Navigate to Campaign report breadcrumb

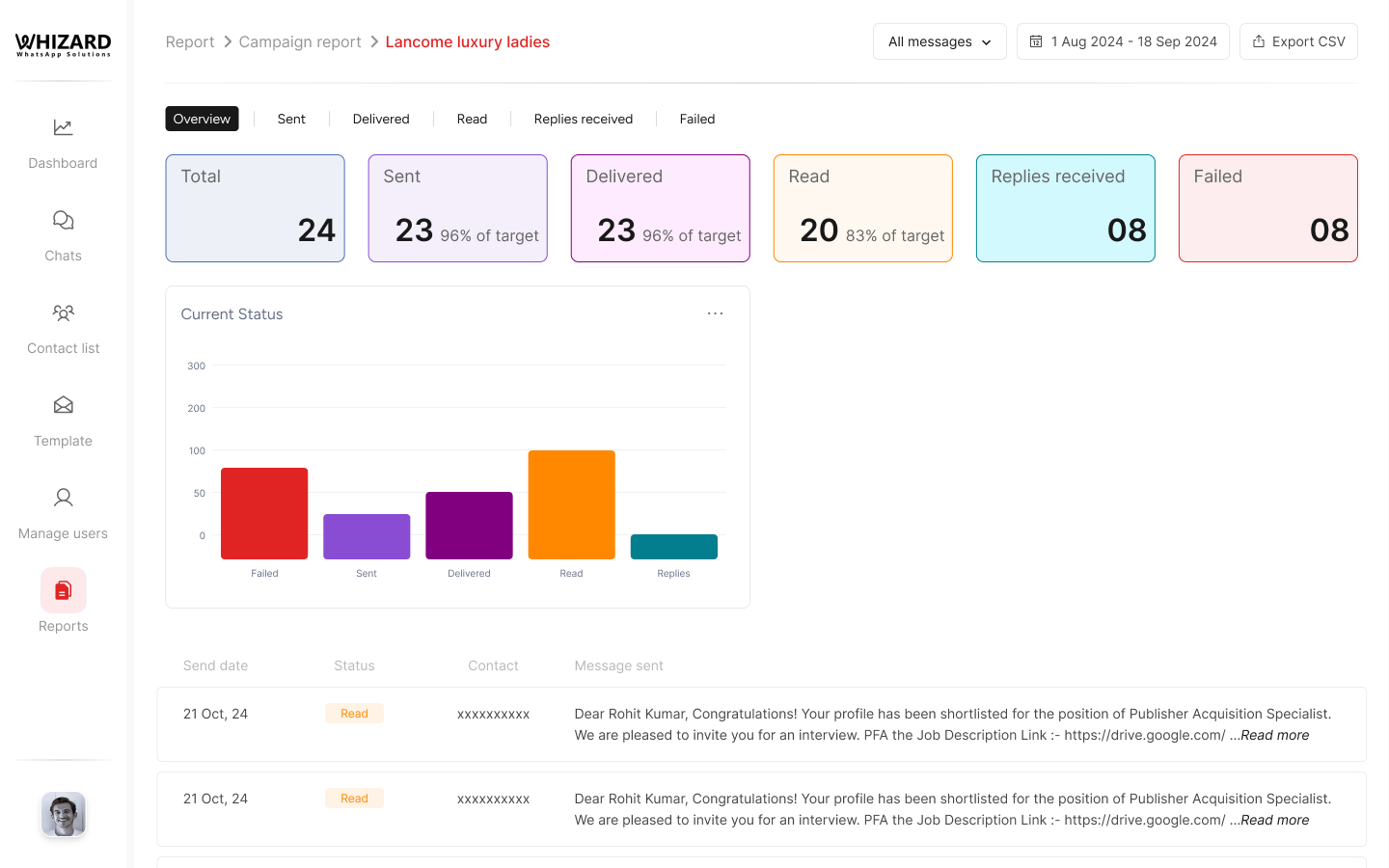[x=300, y=41]
